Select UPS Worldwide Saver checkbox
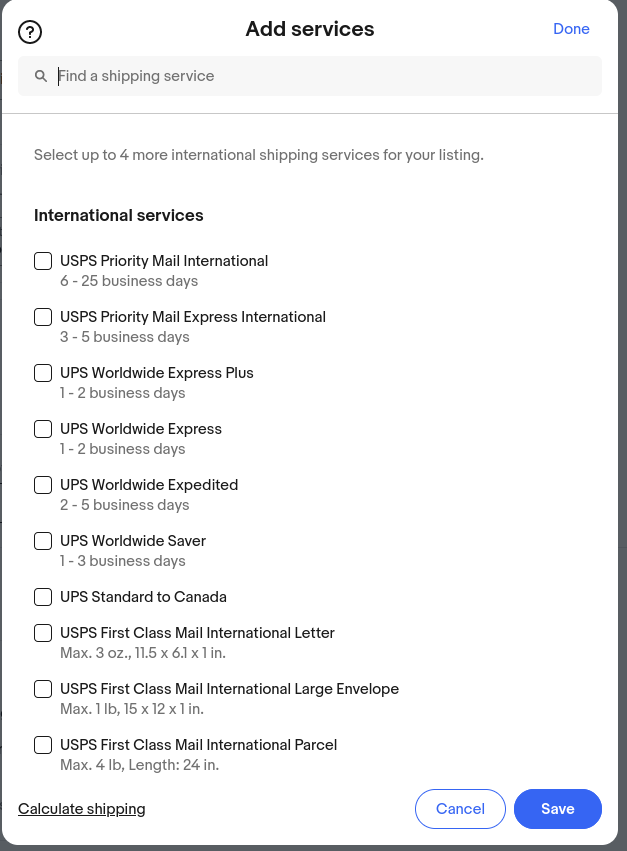 (43, 541)
